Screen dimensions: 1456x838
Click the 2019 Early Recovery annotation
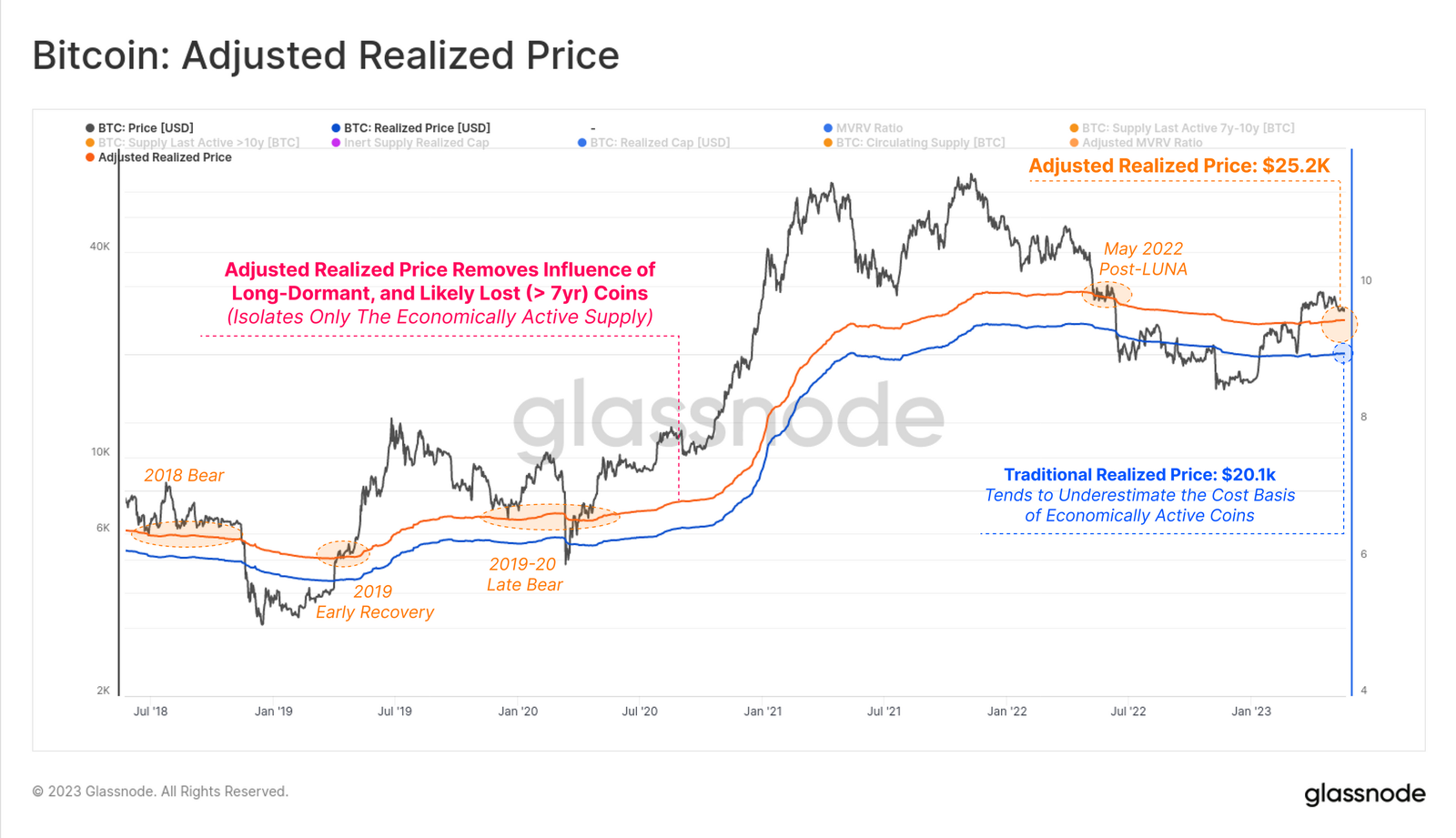tap(374, 601)
